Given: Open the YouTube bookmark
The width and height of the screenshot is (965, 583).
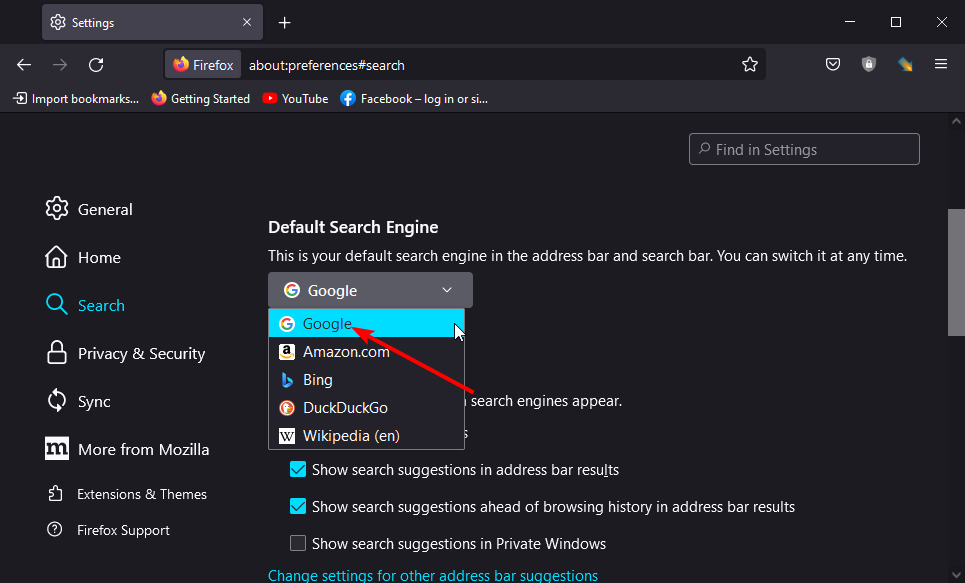Looking at the screenshot, I should tap(295, 99).
